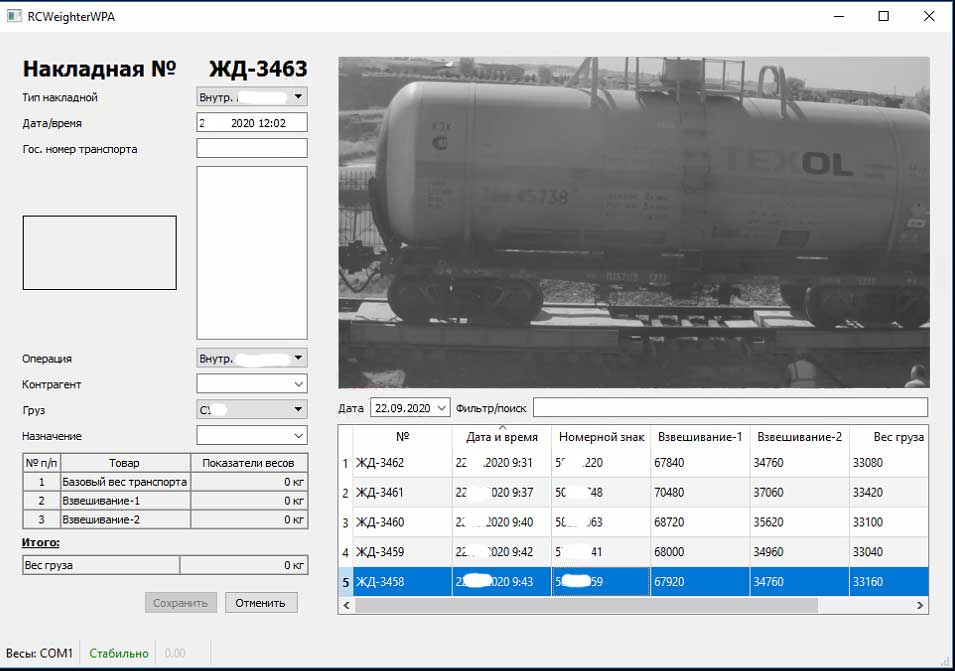955x671 pixels.
Task: Click the tank wagon camera image
Action: pos(634,222)
